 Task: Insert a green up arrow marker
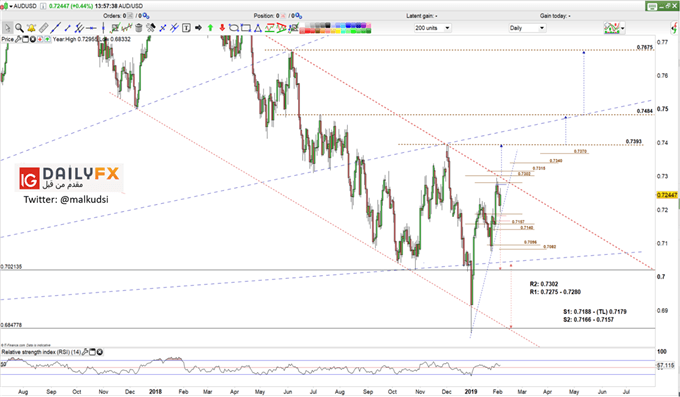point(210,28)
